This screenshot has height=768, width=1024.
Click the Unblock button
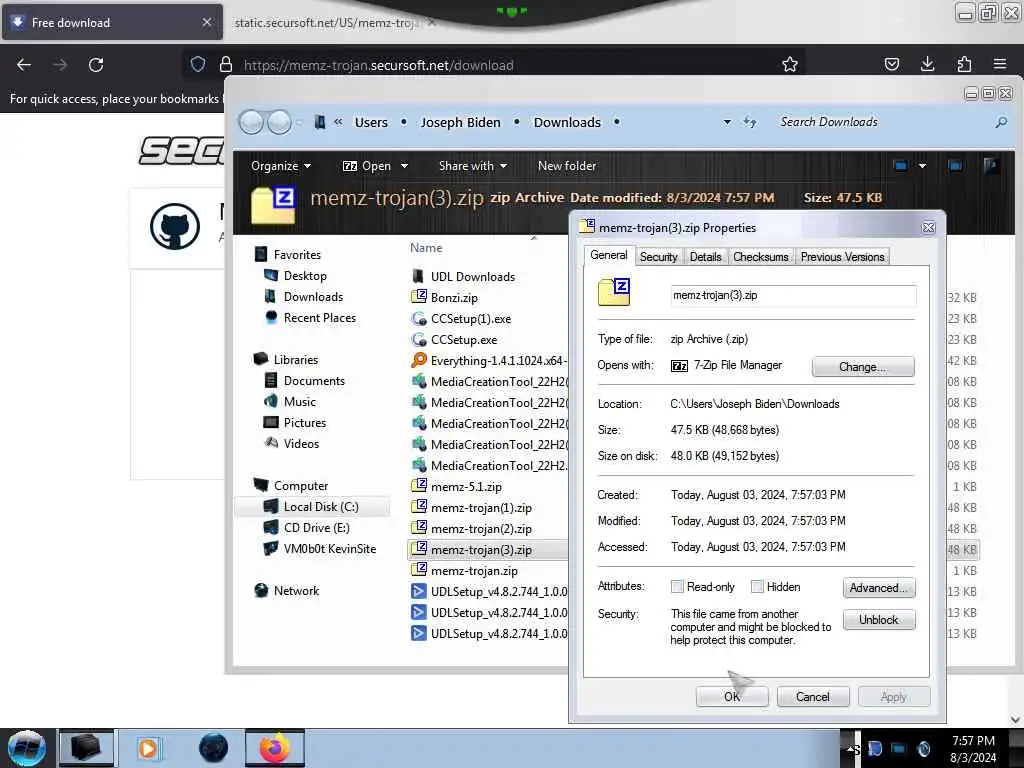(x=878, y=620)
